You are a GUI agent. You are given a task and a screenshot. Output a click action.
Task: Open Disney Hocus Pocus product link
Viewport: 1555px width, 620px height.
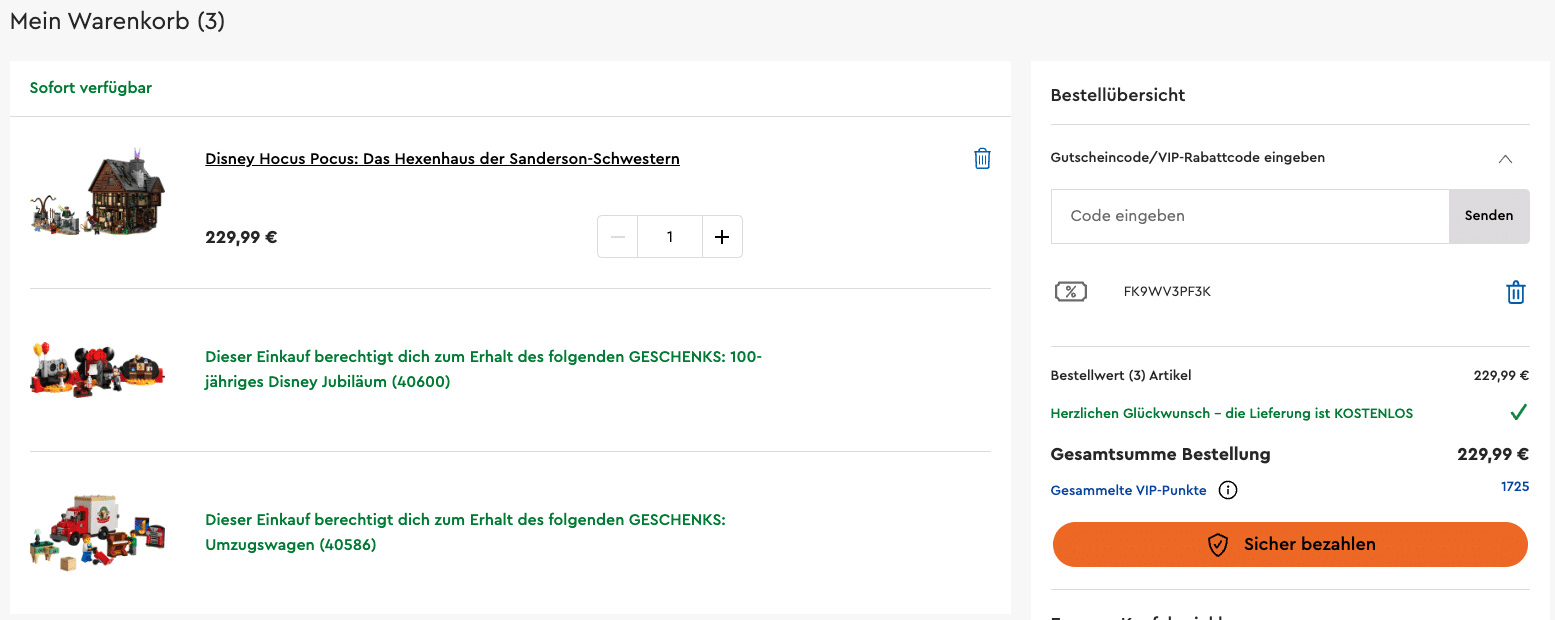click(442, 159)
